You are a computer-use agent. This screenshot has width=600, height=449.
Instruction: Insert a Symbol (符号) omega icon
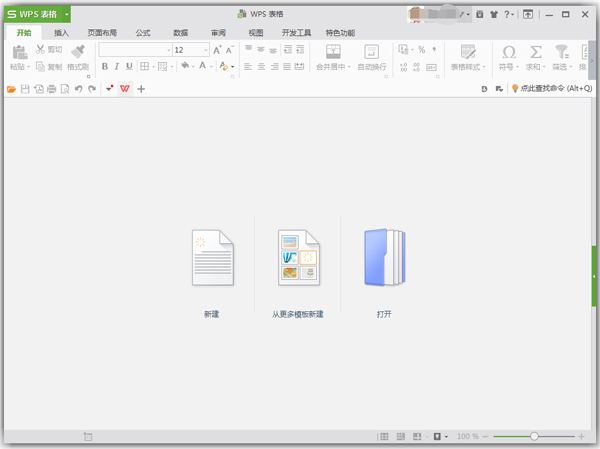(509, 52)
